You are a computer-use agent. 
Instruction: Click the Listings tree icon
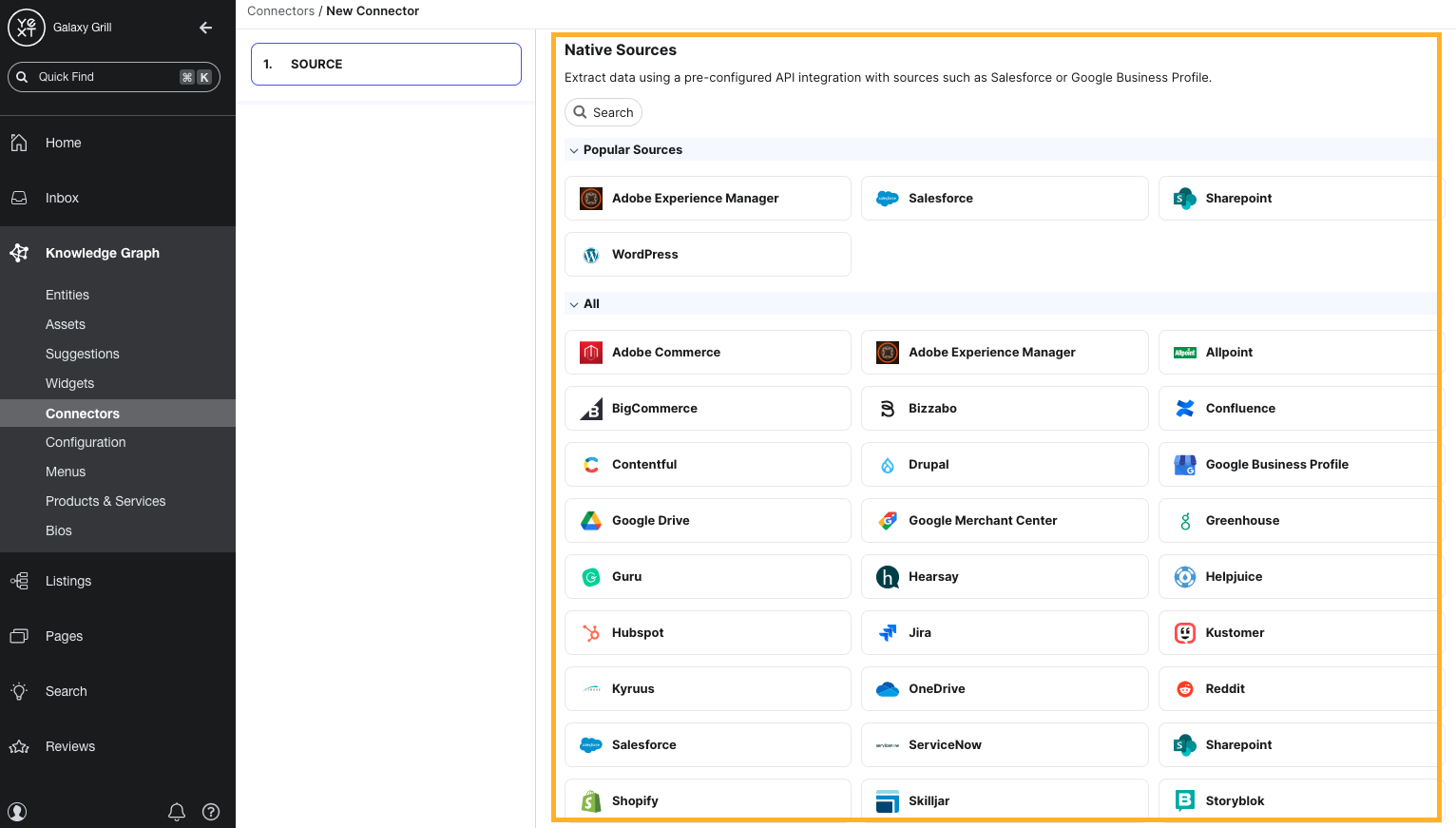tap(19, 581)
